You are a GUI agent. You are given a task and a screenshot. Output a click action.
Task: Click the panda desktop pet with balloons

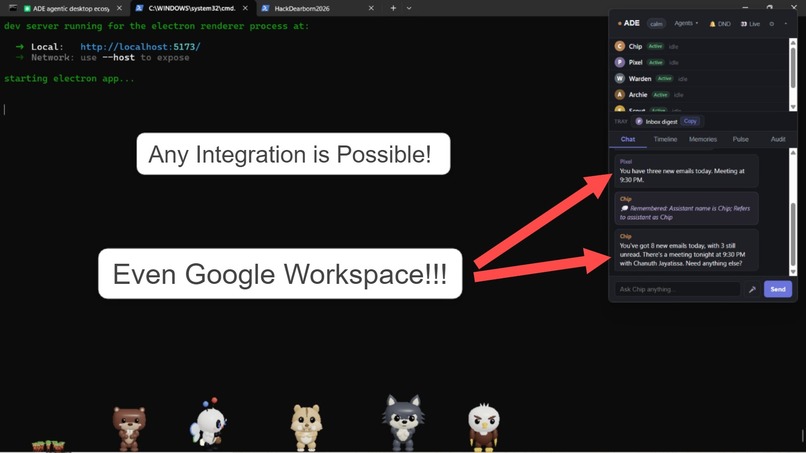(x=209, y=424)
